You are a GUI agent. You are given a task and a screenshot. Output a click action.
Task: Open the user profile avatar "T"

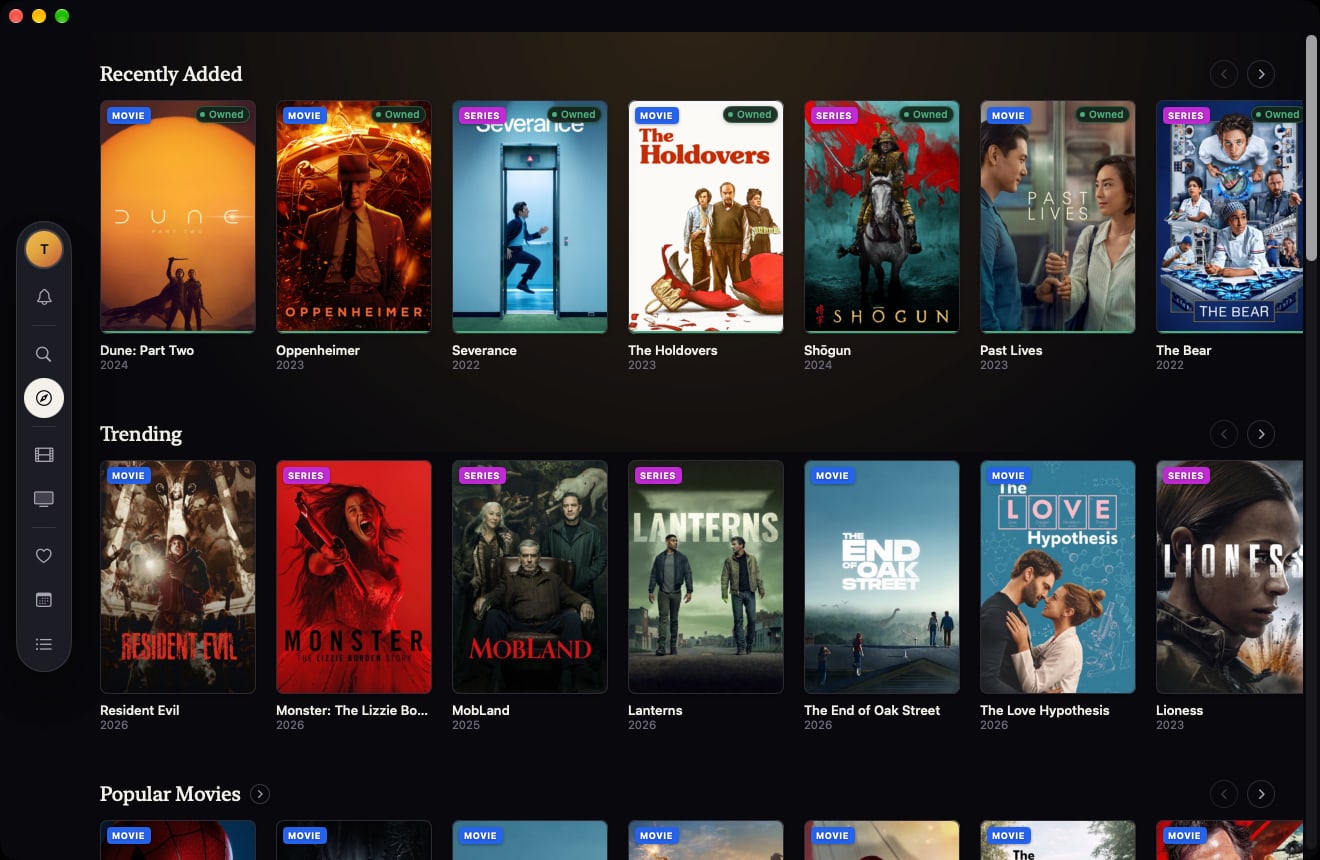[x=44, y=249]
